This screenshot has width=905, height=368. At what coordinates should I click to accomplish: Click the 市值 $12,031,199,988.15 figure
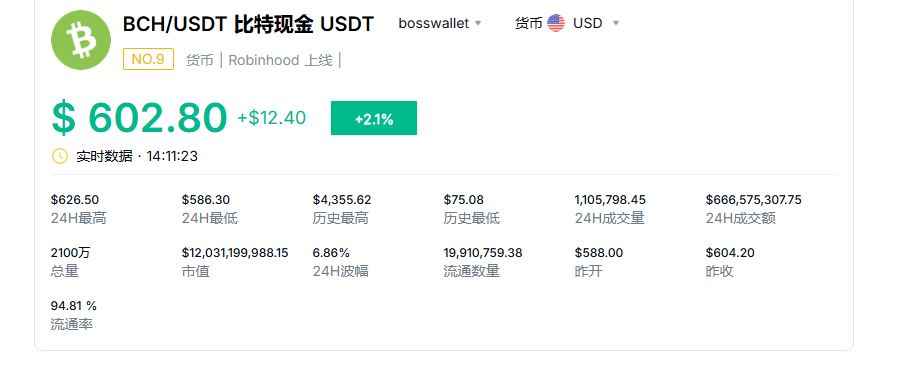[x=235, y=253]
